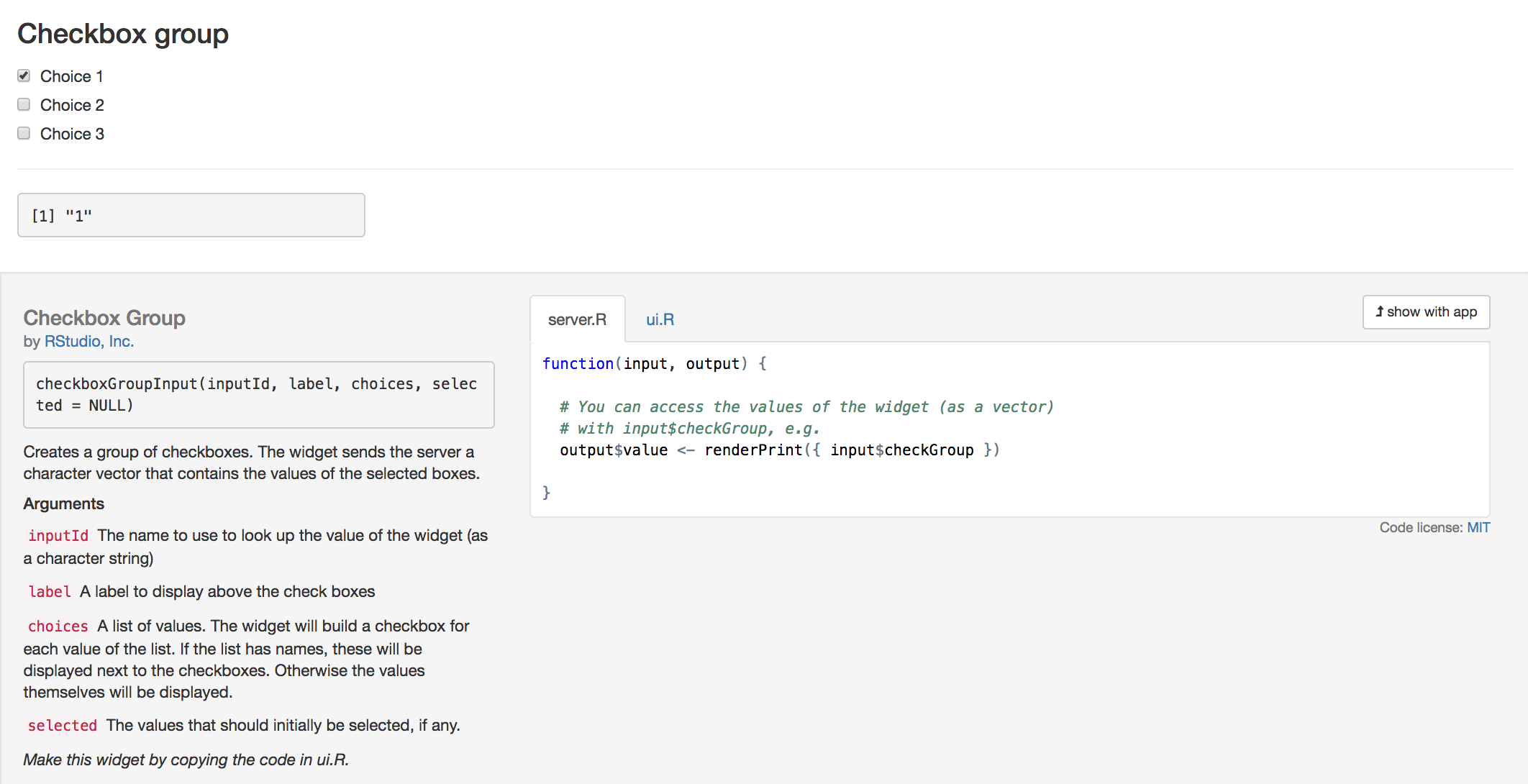This screenshot has width=1528, height=784.
Task: Click the Checkbox Group description heading
Action: click(x=104, y=318)
